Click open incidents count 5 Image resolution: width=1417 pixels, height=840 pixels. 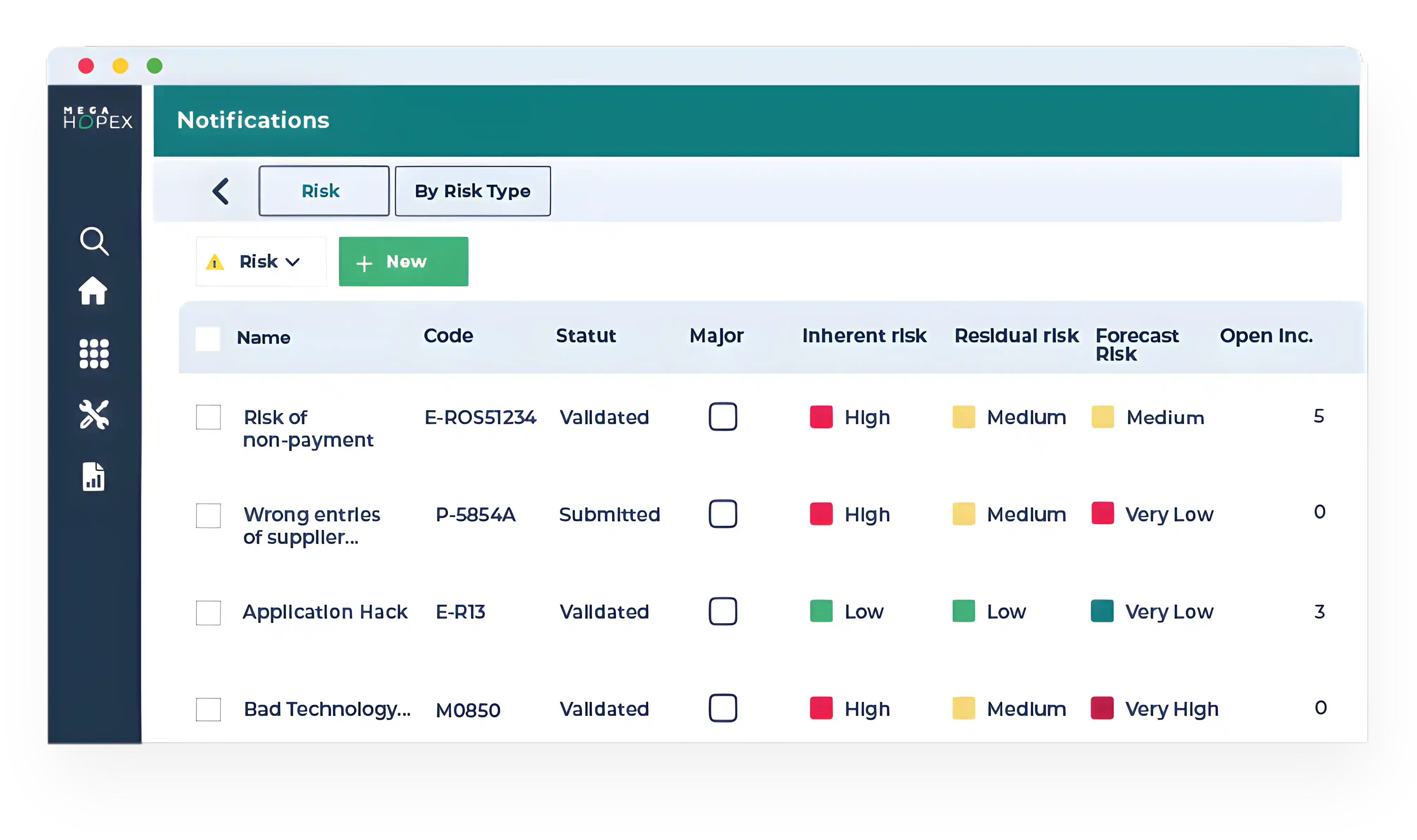point(1319,416)
